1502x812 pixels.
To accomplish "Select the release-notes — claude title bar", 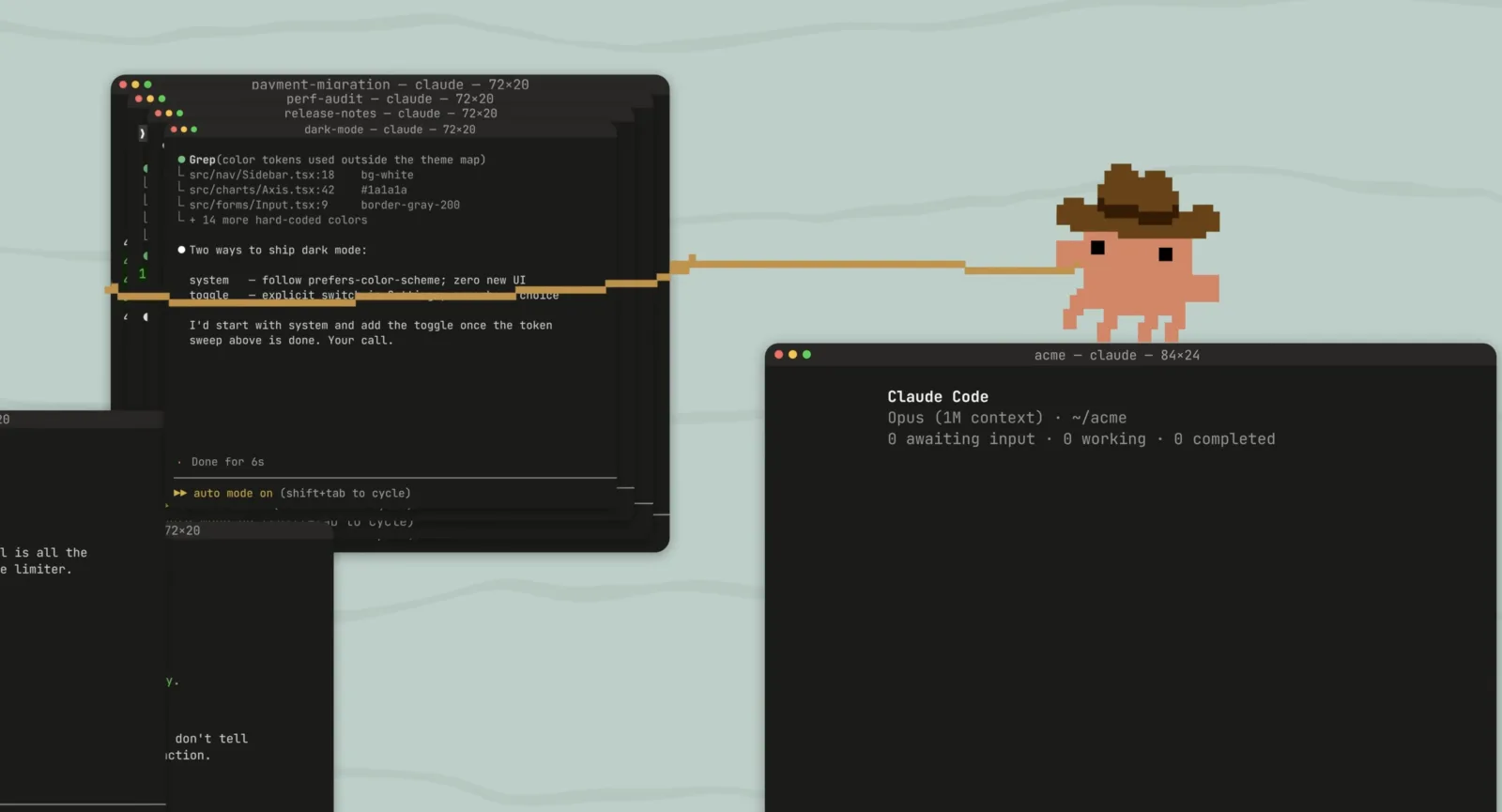I will 391,114.
